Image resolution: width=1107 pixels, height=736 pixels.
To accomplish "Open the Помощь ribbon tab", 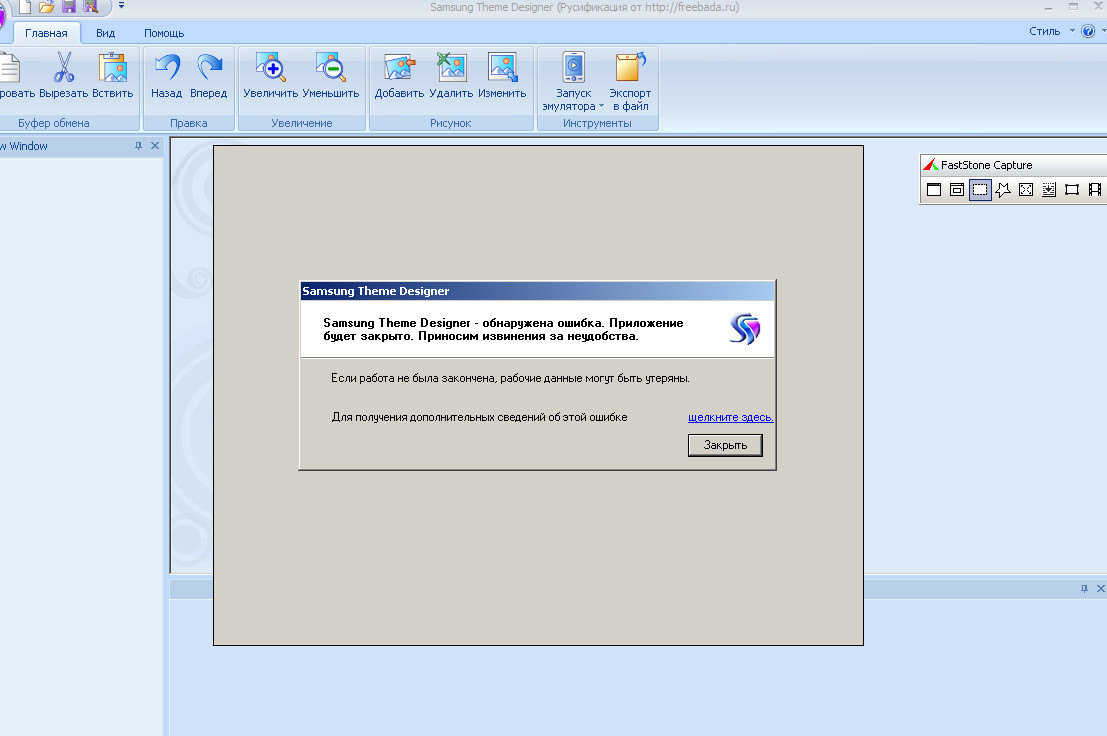I will click(x=164, y=33).
